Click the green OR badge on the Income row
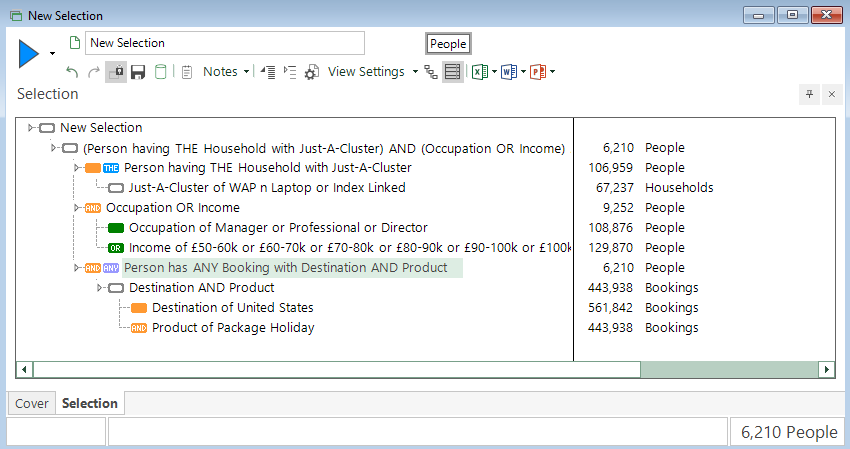 tap(116, 248)
